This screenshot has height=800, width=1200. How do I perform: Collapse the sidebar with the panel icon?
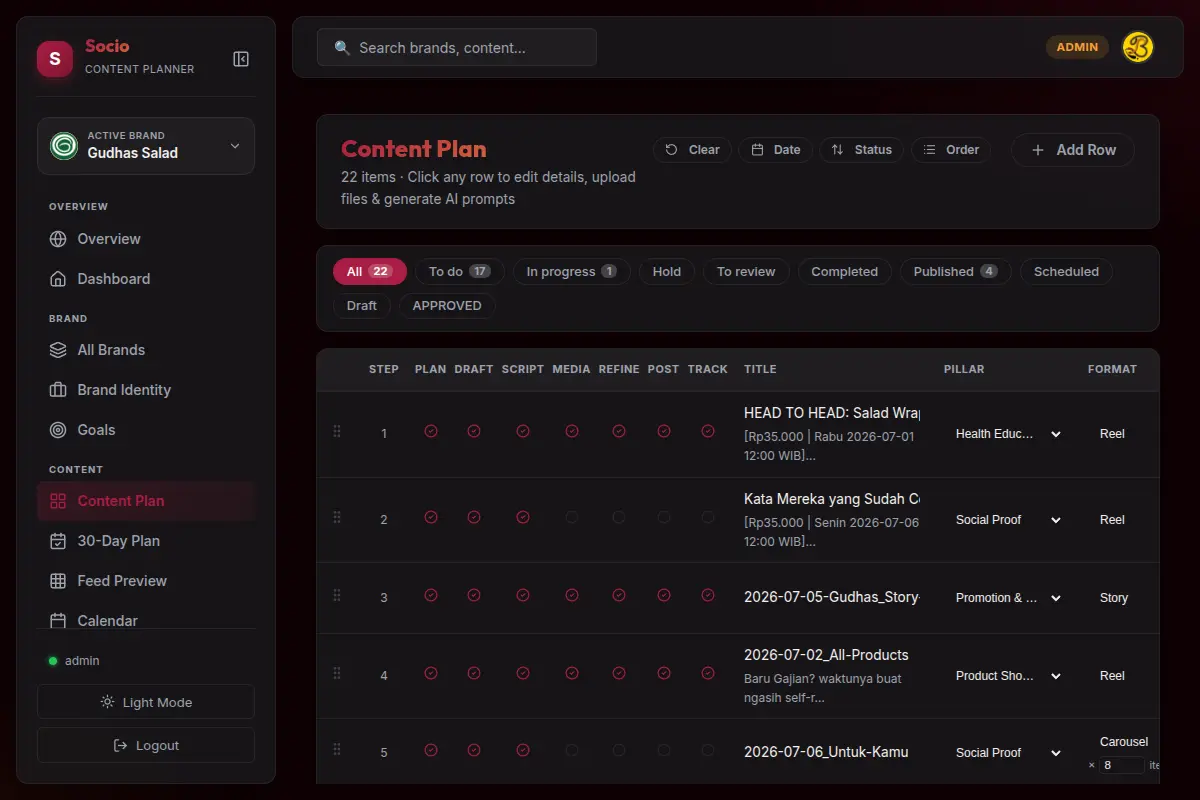tap(241, 59)
